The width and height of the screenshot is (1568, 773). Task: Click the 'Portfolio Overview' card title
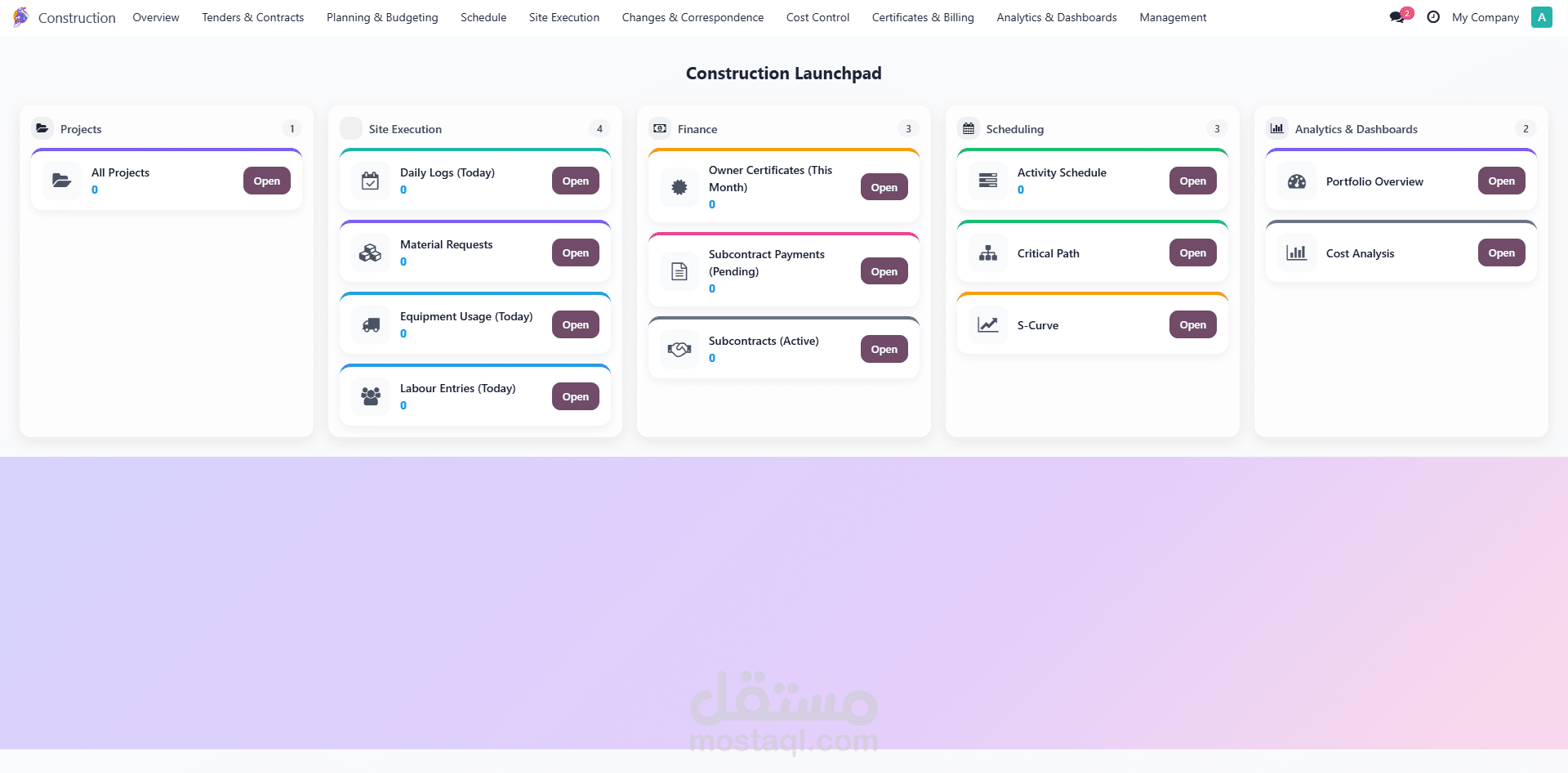[x=1374, y=181]
